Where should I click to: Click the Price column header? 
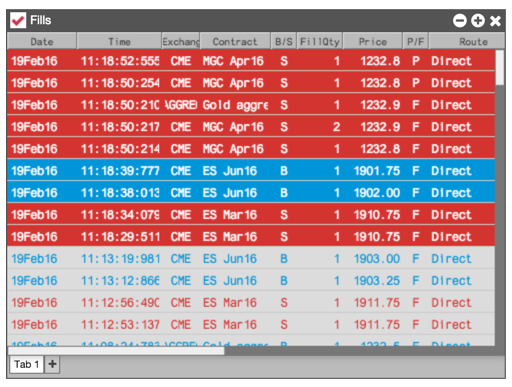tap(373, 42)
